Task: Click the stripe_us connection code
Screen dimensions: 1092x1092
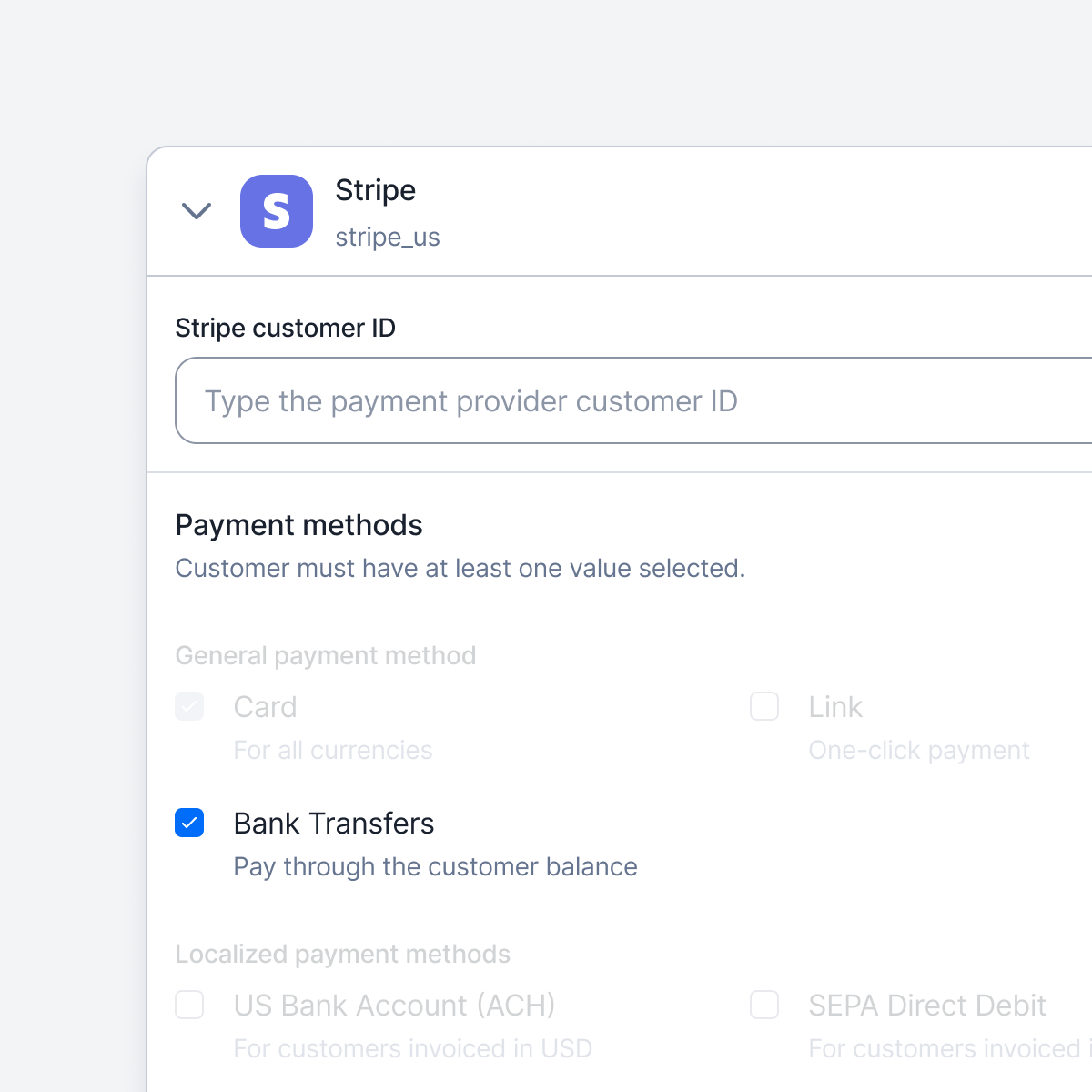Action: [x=388, y=238]
